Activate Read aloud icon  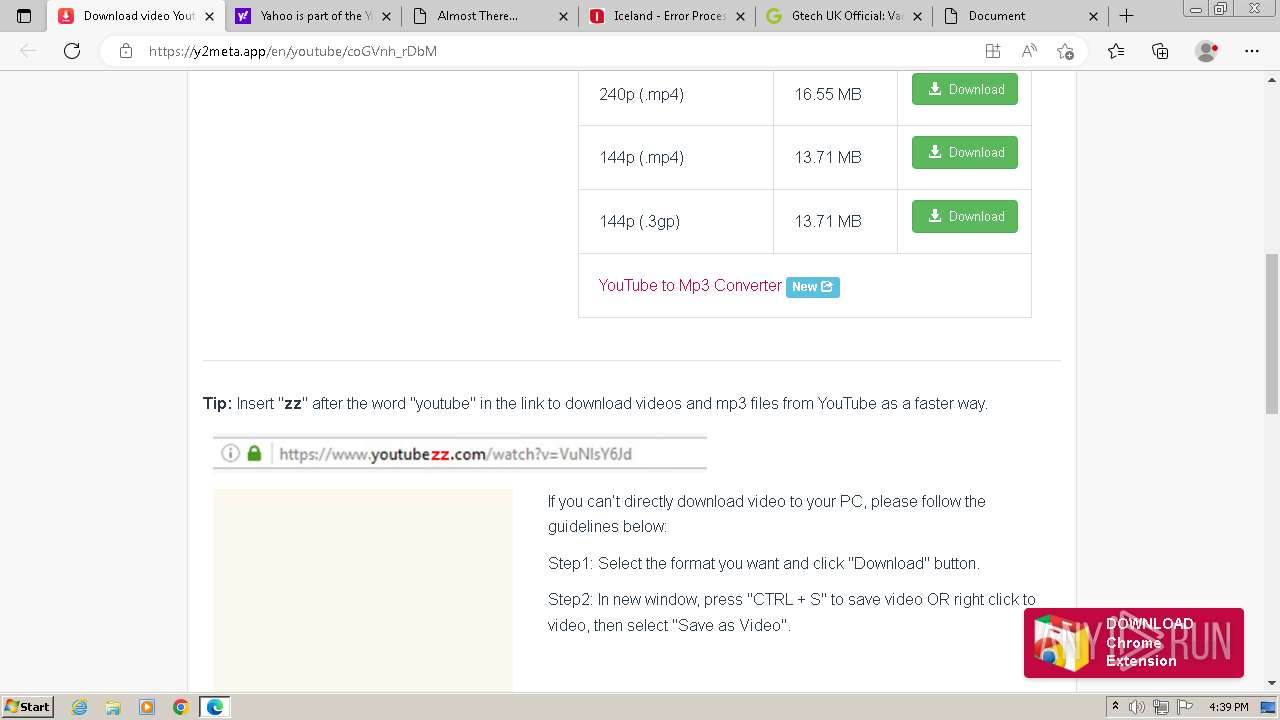pos(1029,51)
